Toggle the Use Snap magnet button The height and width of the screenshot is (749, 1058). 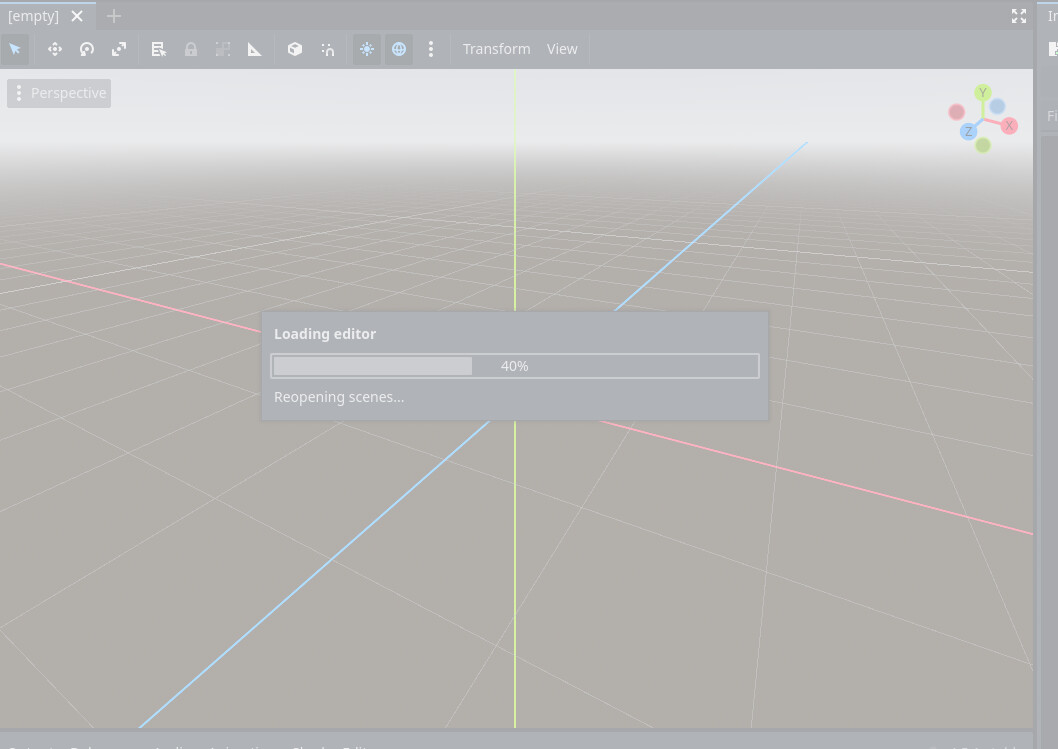click(327, 49)
